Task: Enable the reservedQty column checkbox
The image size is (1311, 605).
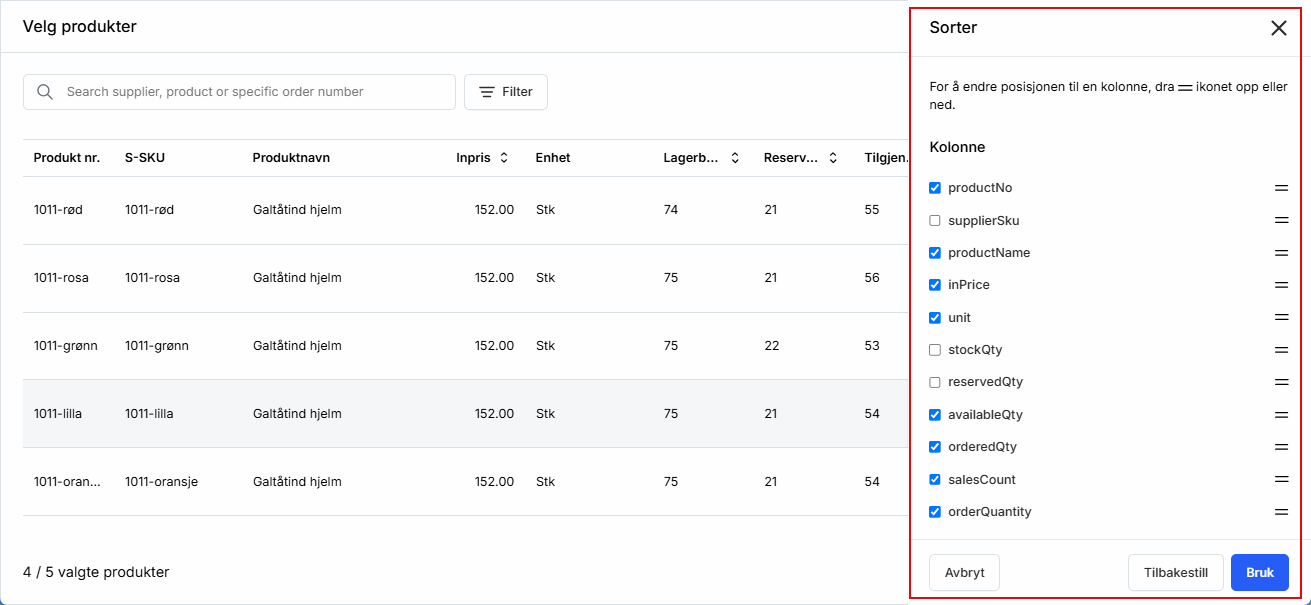Action: click(935, 382)
